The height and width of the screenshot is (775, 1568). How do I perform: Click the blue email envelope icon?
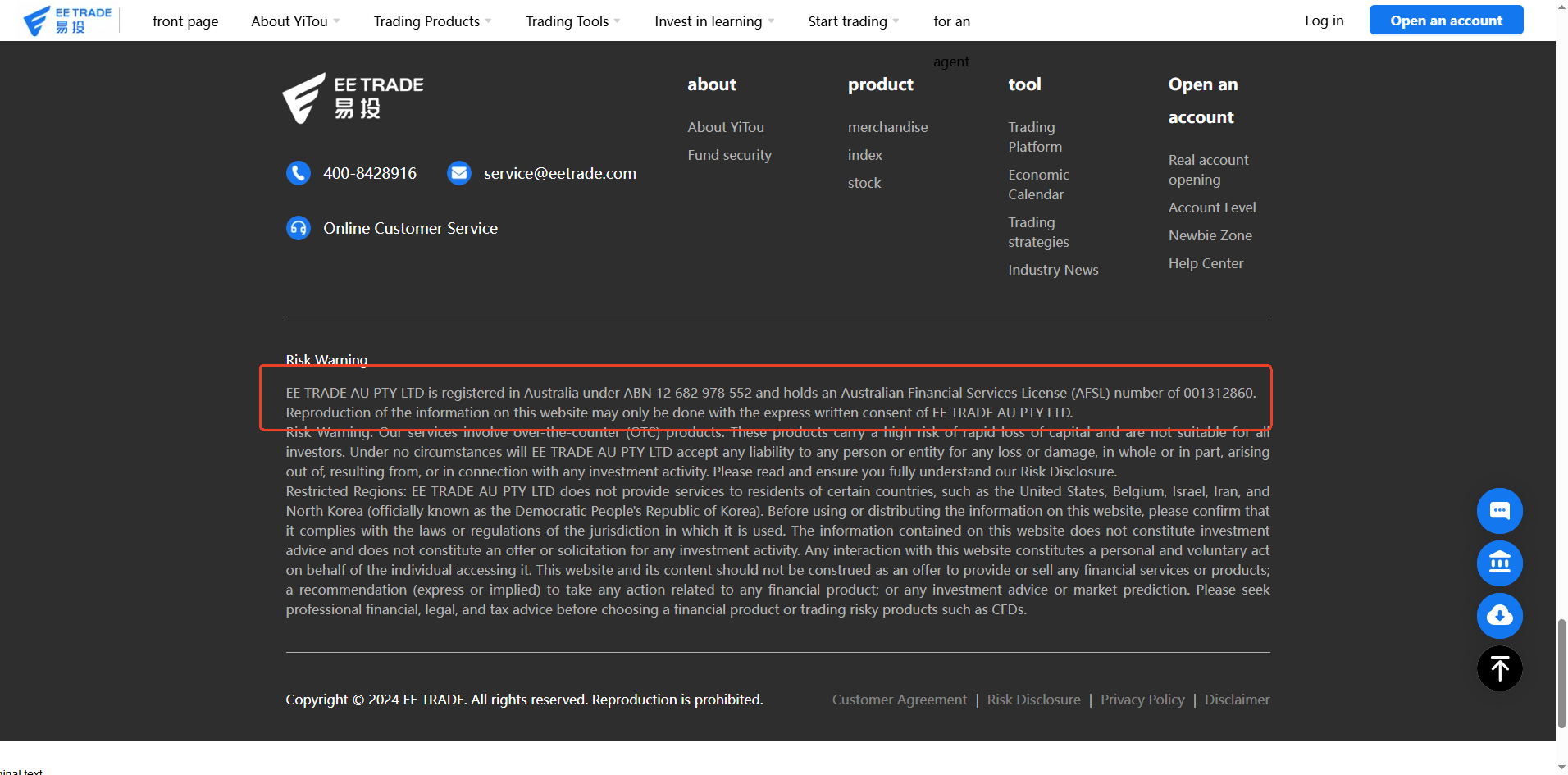click(x=459, y=173)
